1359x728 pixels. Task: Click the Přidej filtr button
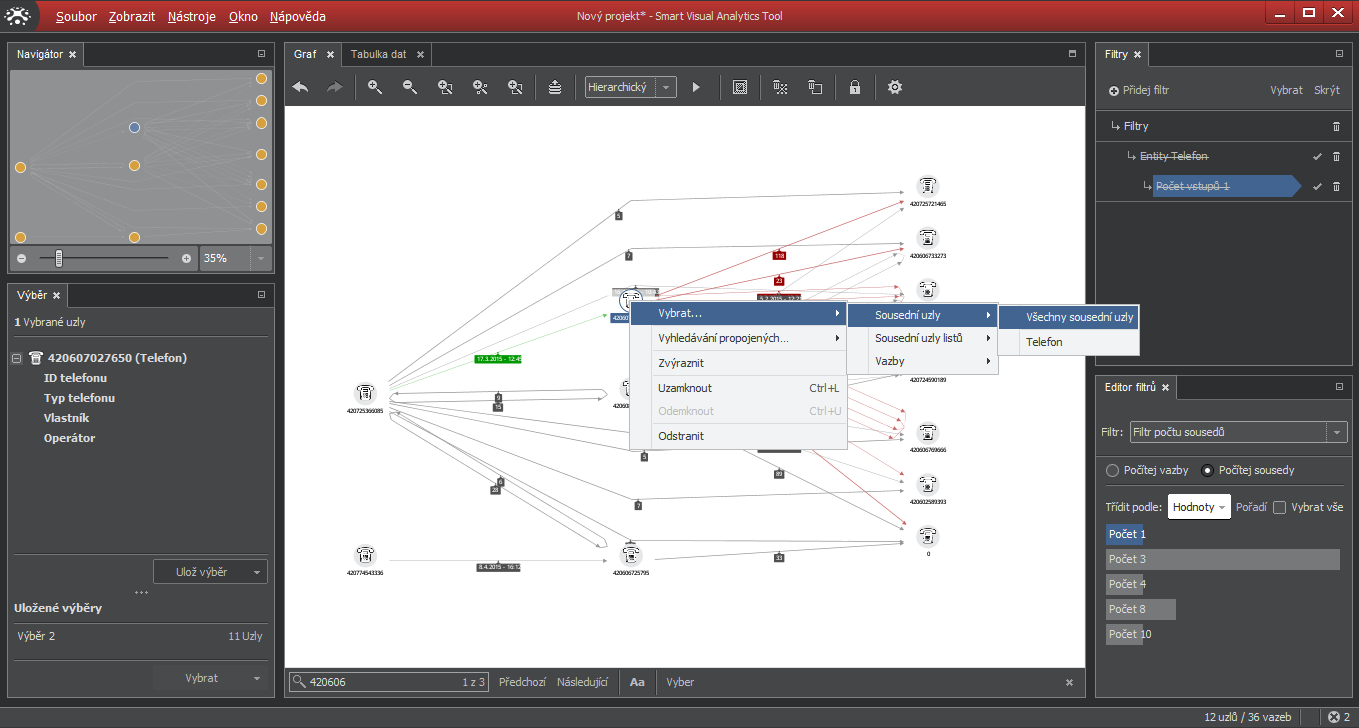1139,91
